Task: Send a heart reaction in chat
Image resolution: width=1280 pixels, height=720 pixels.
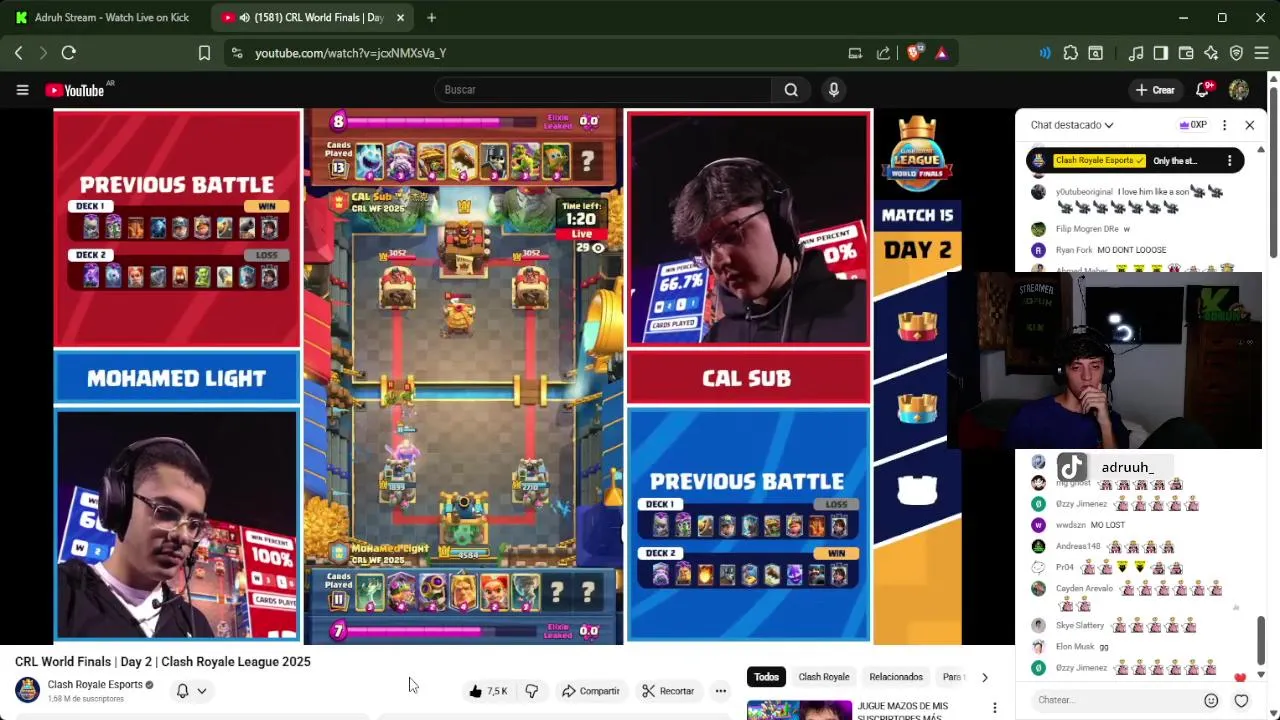Action: click(x=1241, y=700)
